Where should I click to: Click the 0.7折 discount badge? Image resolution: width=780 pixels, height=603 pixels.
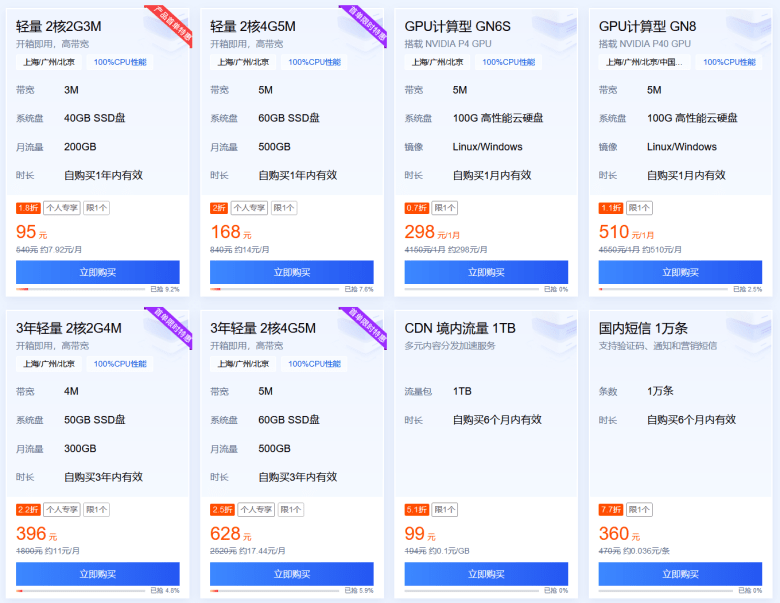(417, 208)
